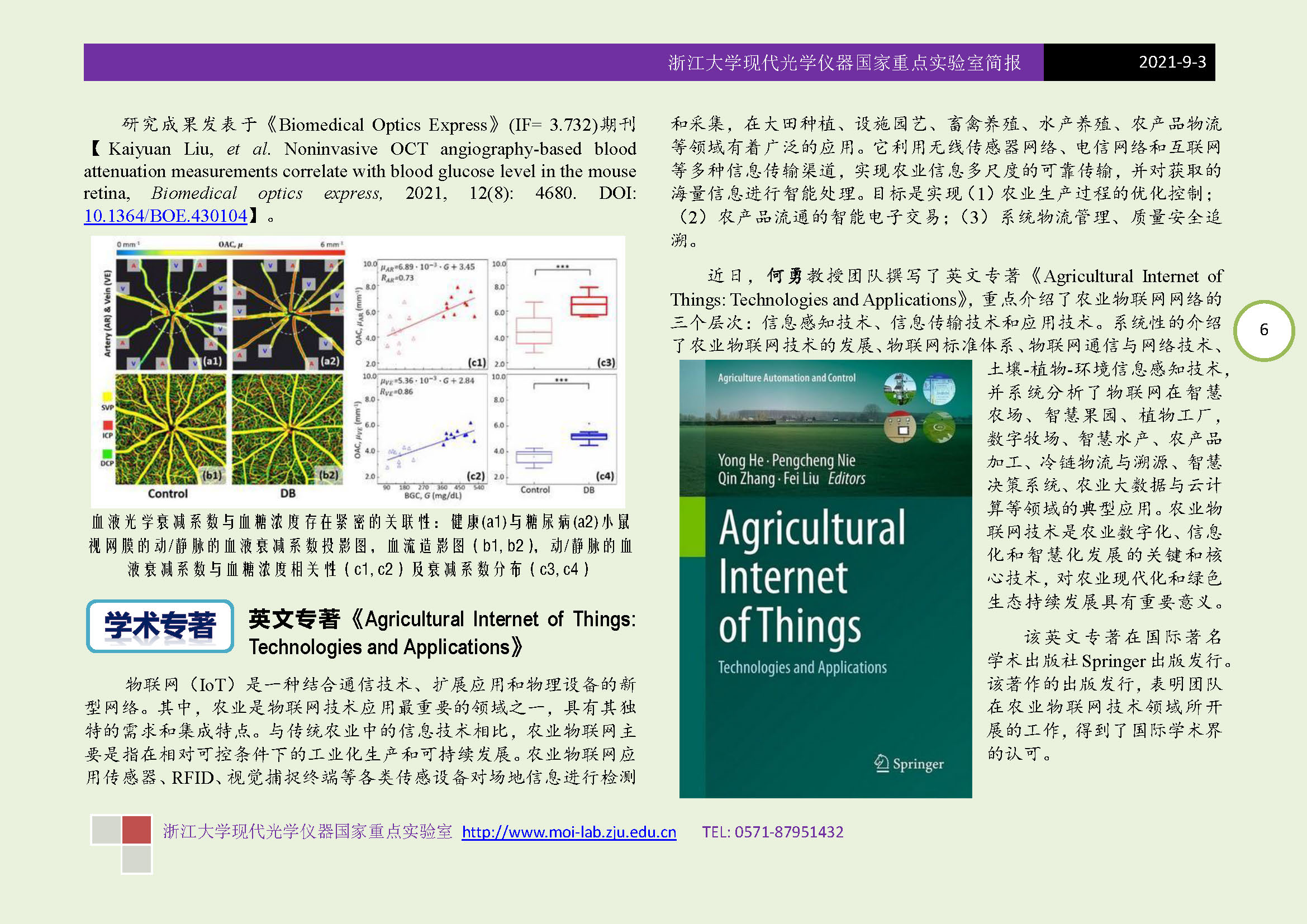This screenshot has height=924, width=1307.
Task: Click the red ICP legend square
Action: [x=107, y=425]
